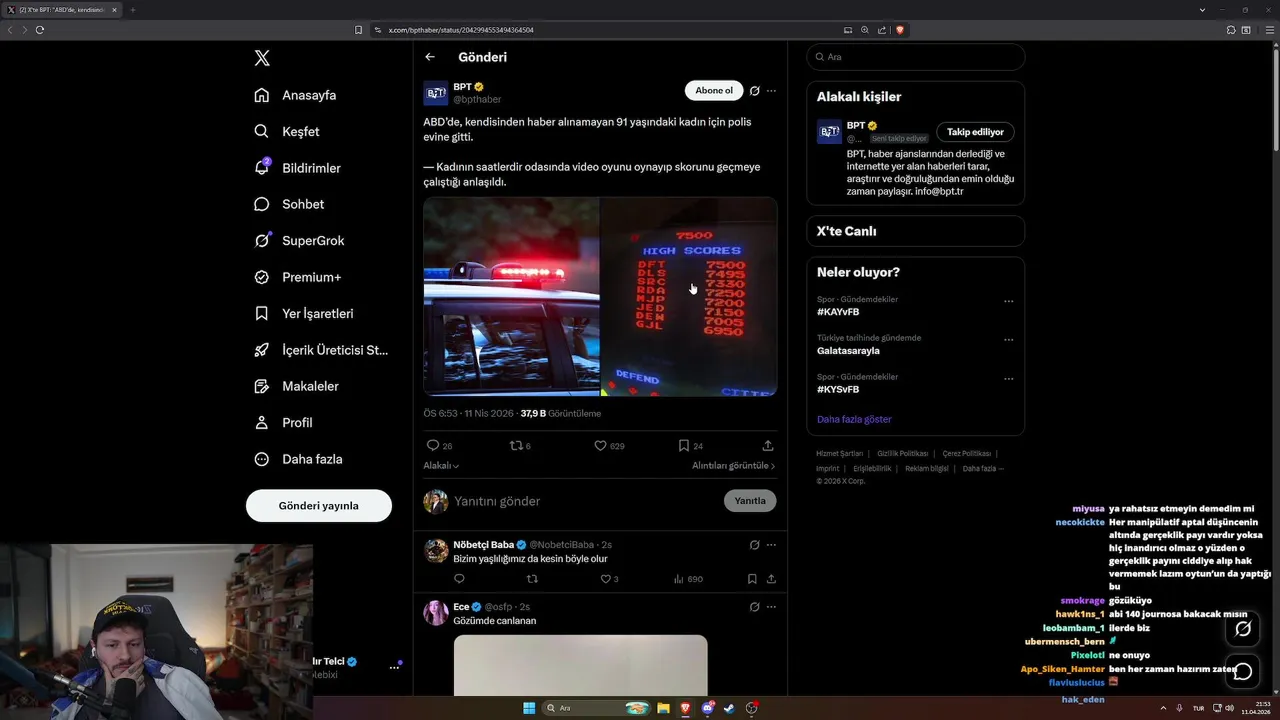Screen dimensions: 1280x720
Task: Expand Daha fazla menu in the sidebar
Action: pos(298,459)
